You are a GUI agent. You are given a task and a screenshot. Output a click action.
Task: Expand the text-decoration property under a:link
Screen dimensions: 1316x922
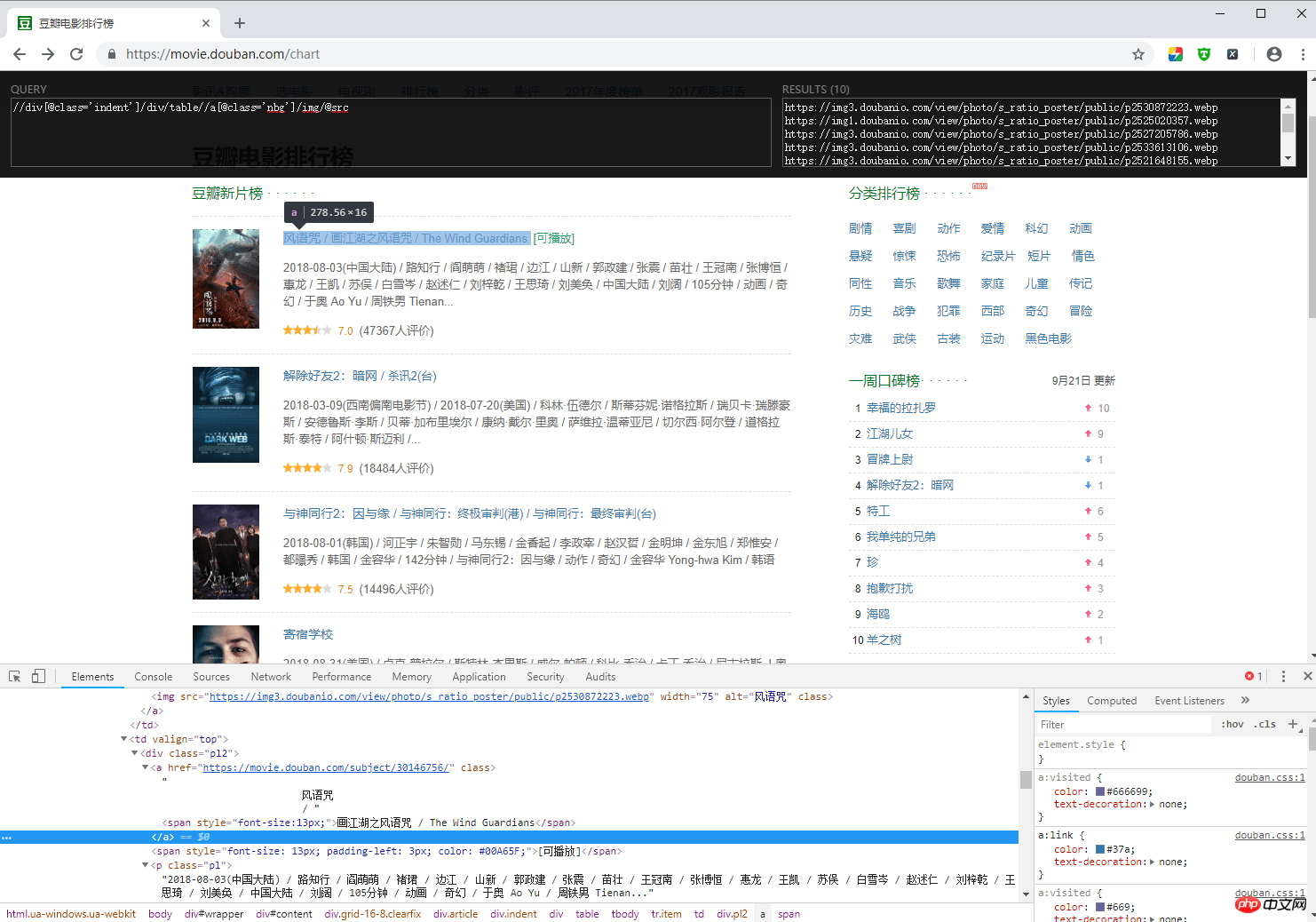click(x=1153, y=862)
